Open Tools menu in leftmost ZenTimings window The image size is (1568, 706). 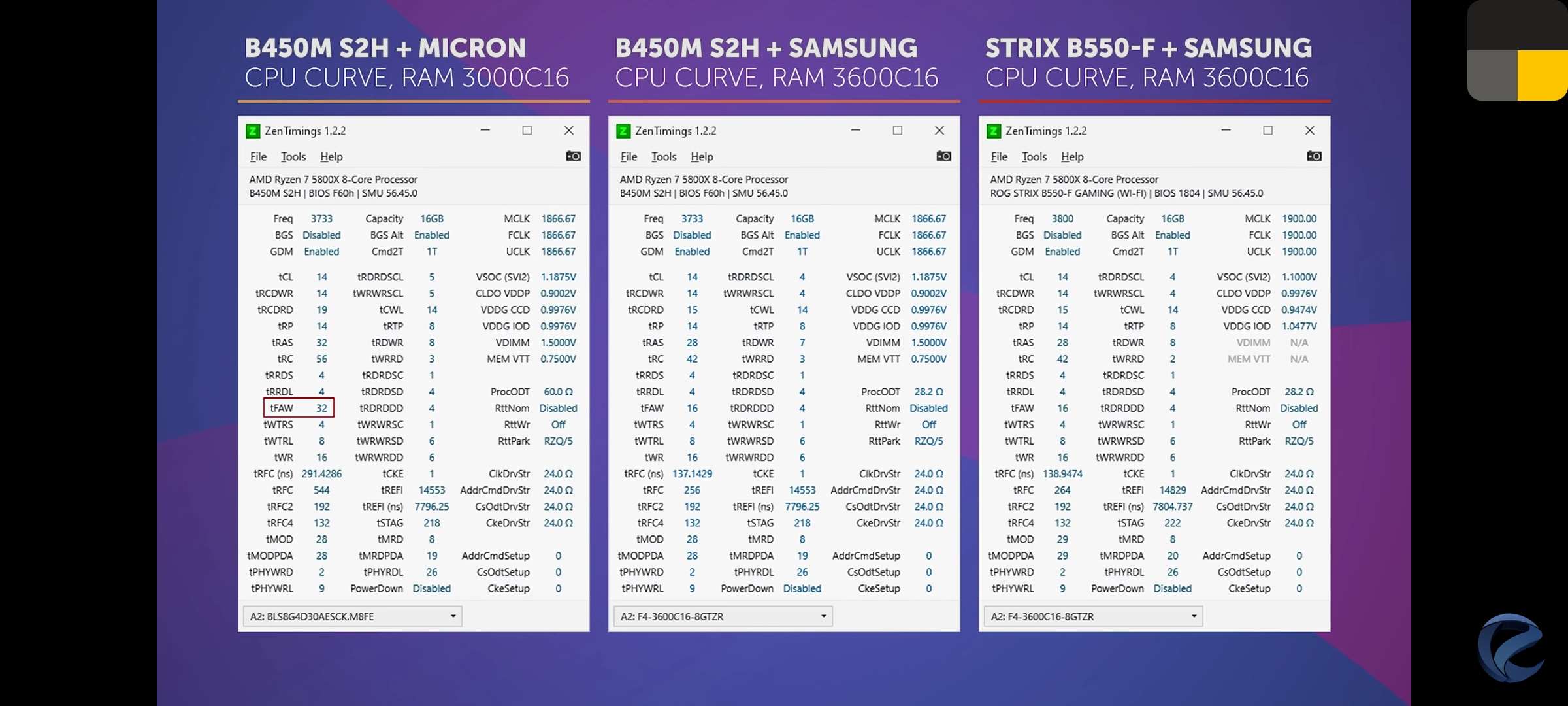(293, 157)
